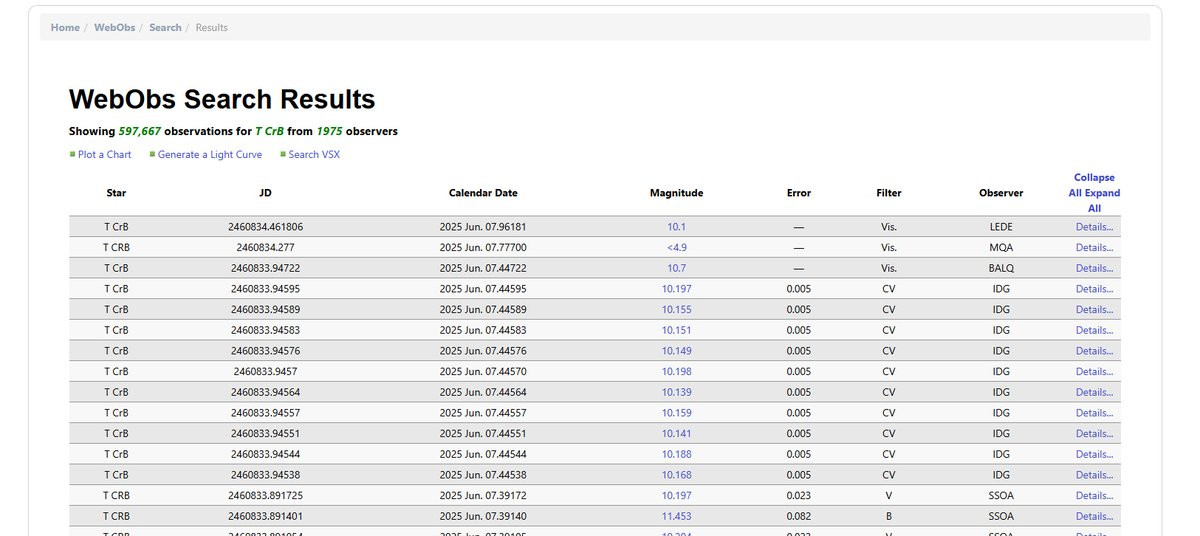Click the JD column header
This screenshot has height=536, width=1200.
(265, 193)
